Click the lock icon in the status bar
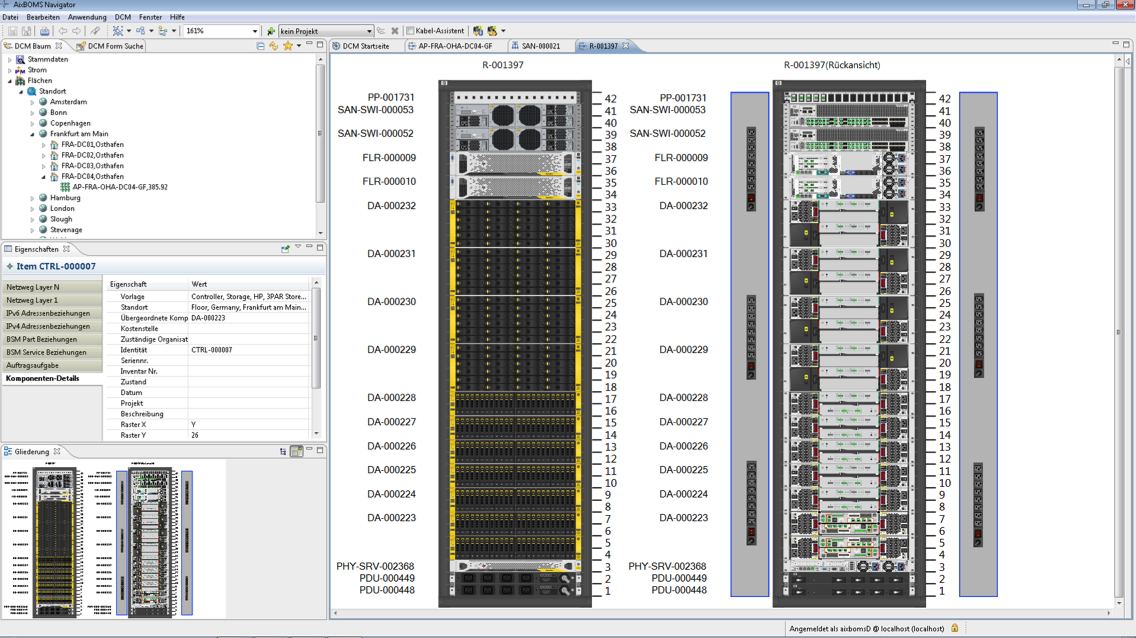Viewport: 1136px width, 638px height. click(x=955, y=629)
